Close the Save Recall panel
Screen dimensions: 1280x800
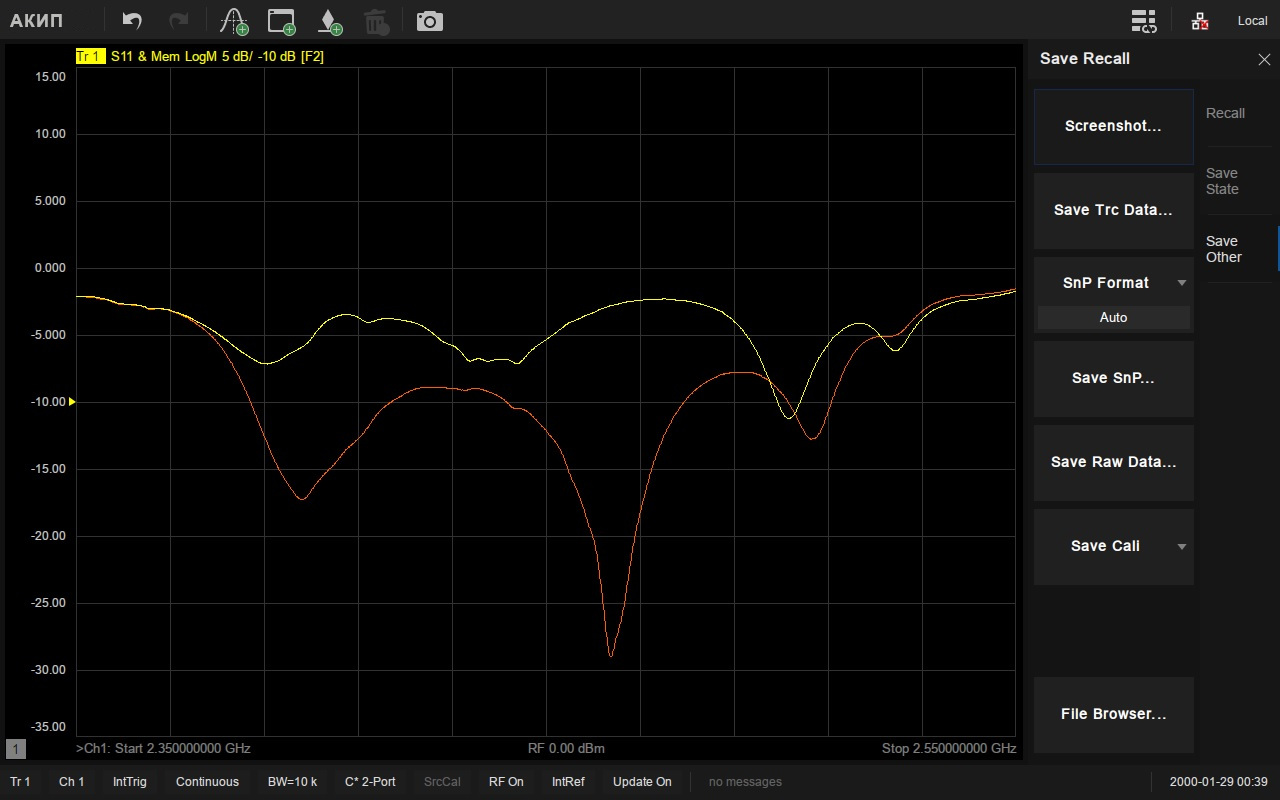coord(1264,59)
